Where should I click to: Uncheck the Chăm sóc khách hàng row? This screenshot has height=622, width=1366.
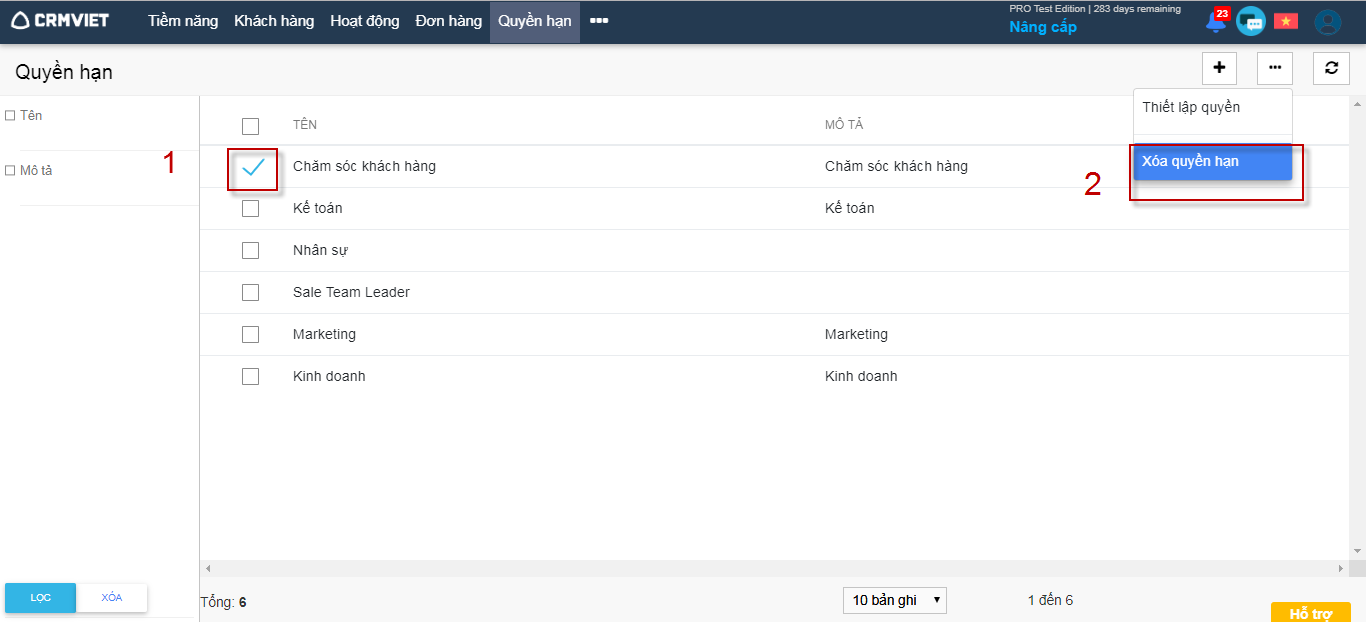(252, 167)
